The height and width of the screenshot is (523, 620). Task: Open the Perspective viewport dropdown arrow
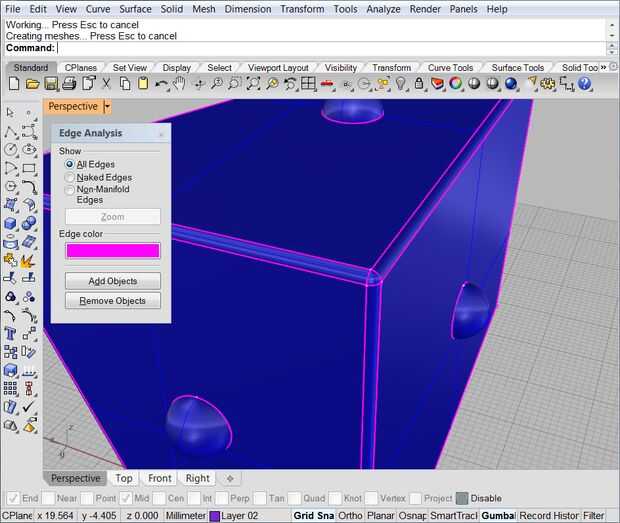tap(107, 106)
